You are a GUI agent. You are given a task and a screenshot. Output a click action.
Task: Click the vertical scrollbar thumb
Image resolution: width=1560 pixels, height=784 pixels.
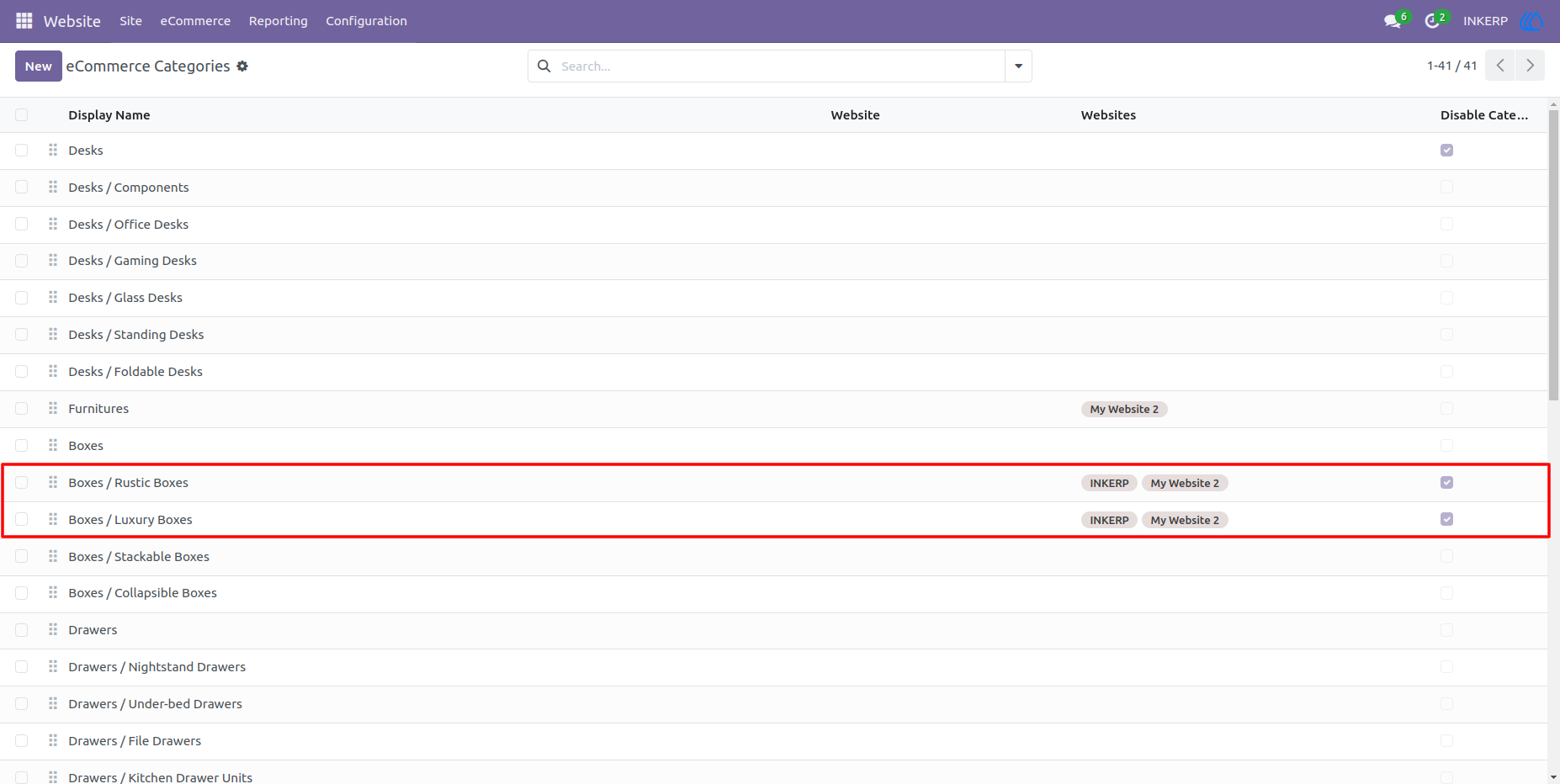[x=1553, y=255]
